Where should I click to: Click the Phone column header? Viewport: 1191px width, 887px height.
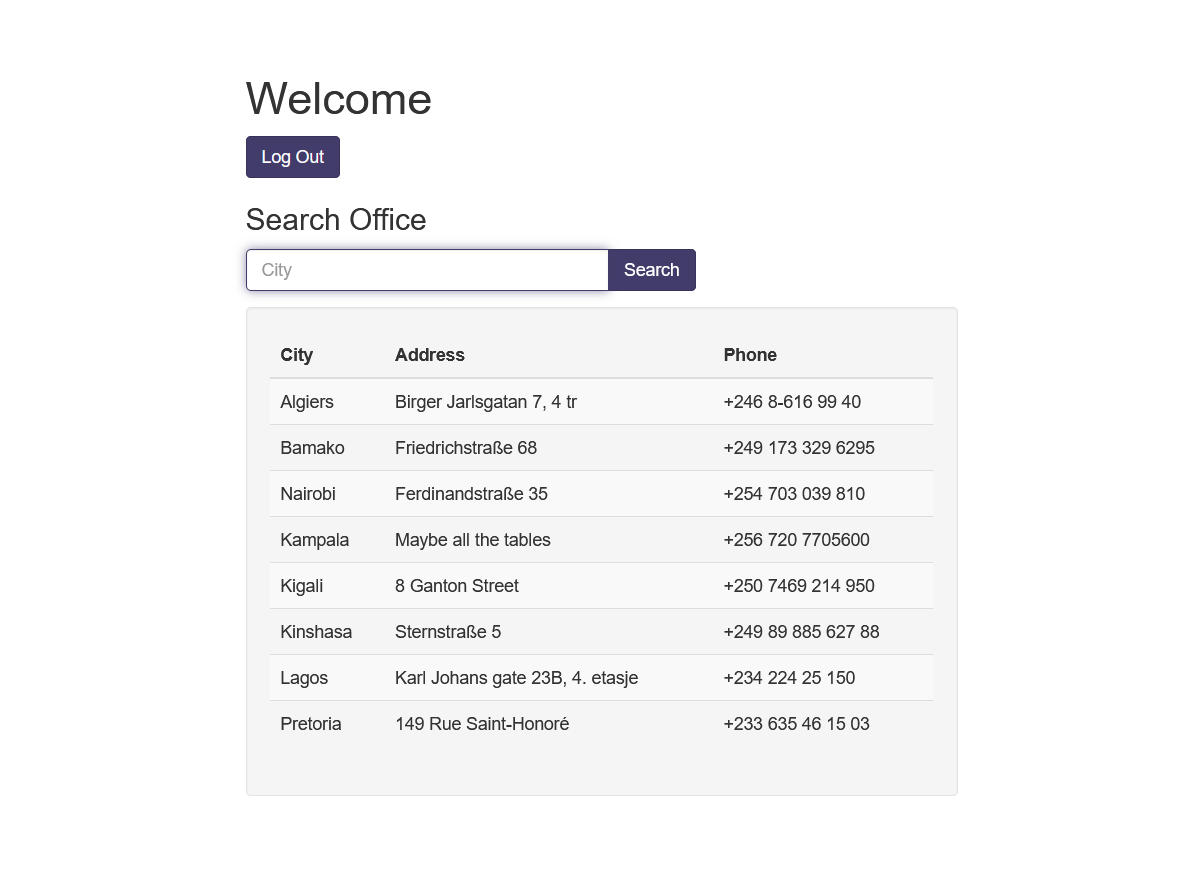(750, 355)
